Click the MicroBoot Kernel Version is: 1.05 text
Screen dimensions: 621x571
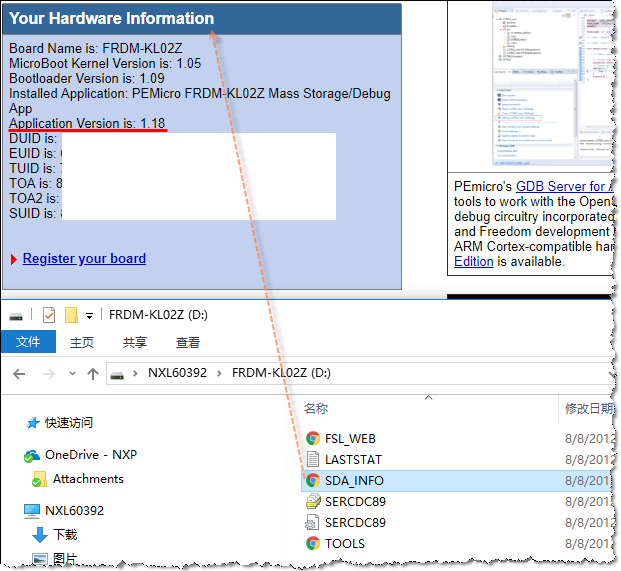click(105, 63)
